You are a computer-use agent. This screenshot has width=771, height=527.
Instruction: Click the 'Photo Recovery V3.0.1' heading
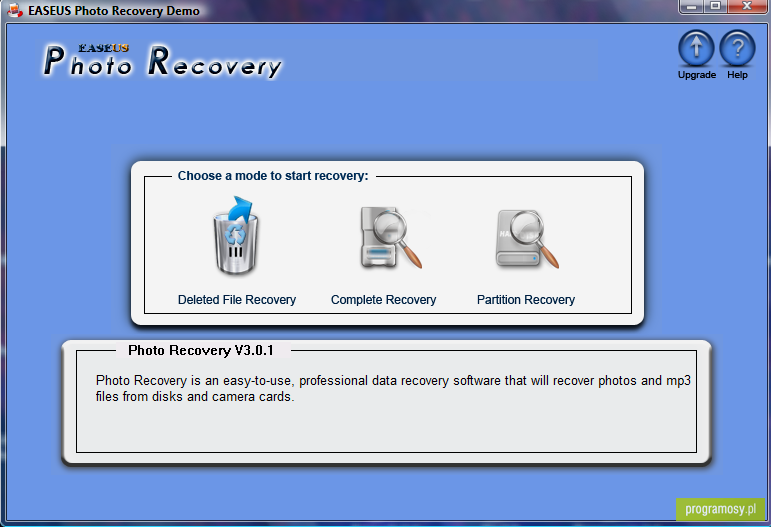point(201,351)
